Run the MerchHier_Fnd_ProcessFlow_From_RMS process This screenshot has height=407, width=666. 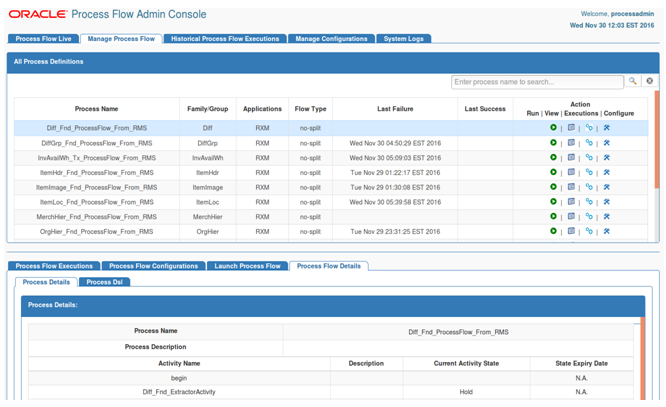click(x=553, y=216)
